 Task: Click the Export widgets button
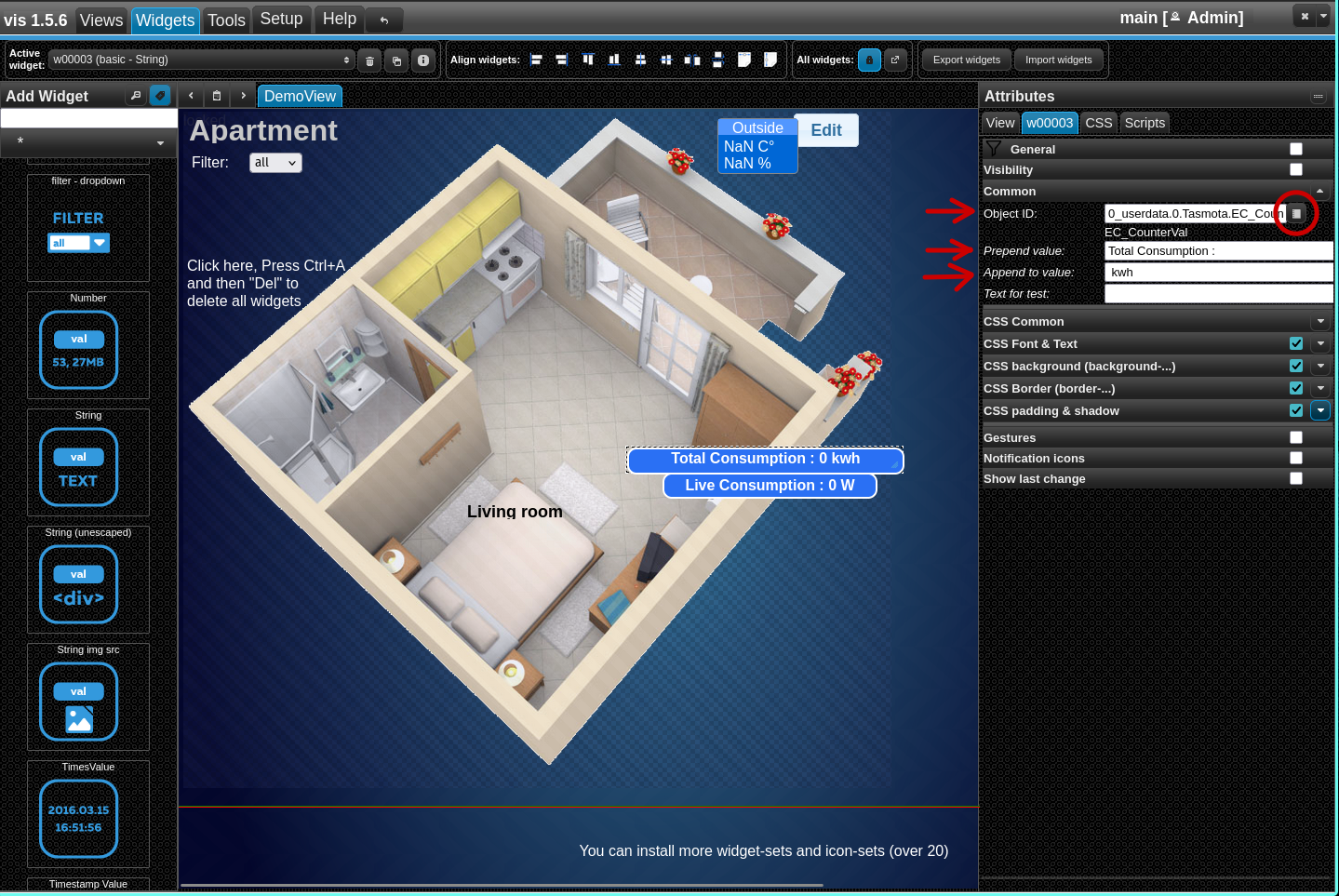click(x=966, y=60)
